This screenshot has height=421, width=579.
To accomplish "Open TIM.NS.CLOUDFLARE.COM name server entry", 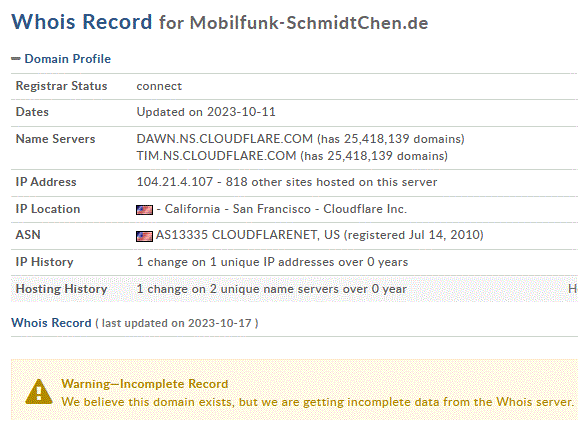I will click(216, 156).
